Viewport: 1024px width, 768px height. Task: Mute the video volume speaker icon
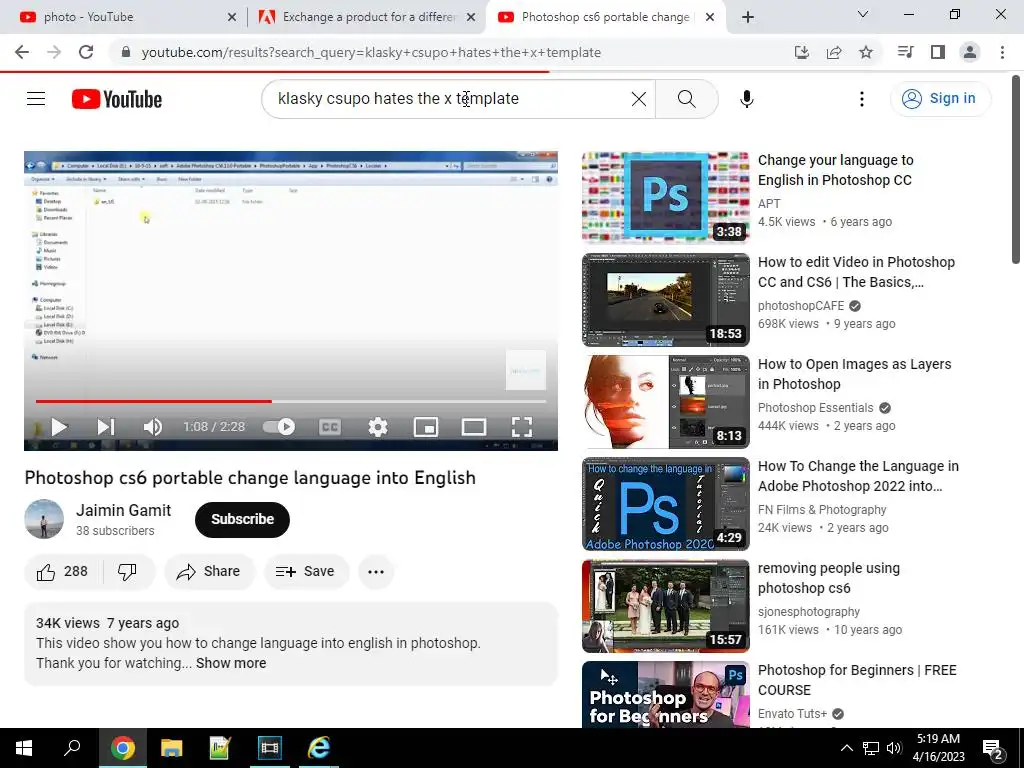(x=153, y=427)
